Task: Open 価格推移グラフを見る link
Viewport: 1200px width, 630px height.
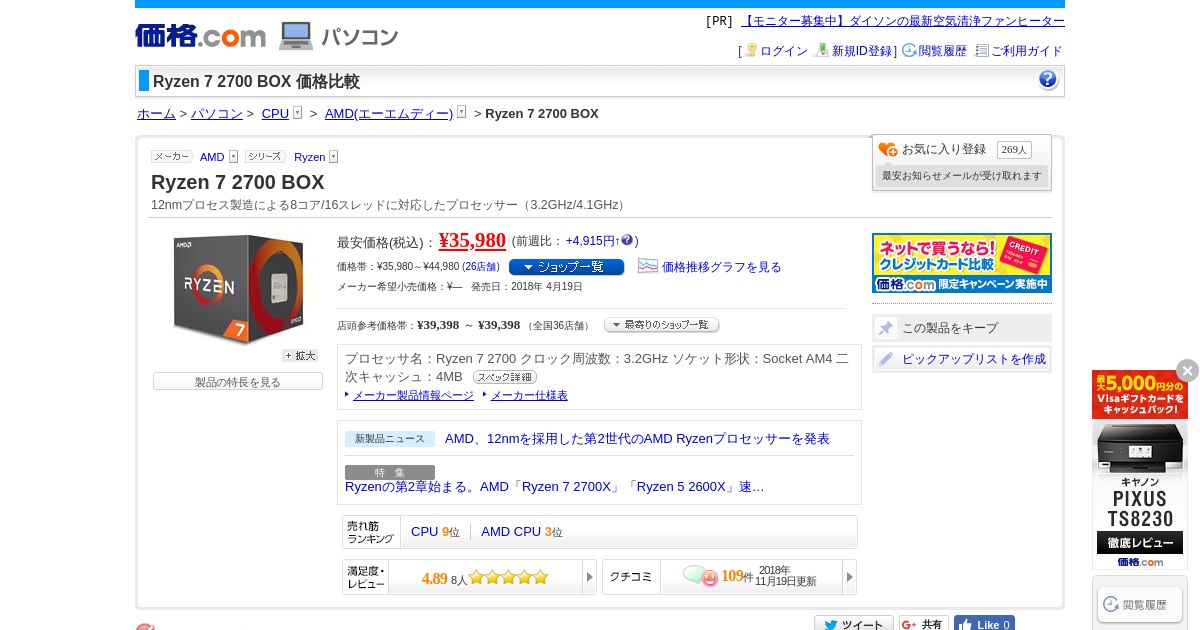Action: pos(722,267)
